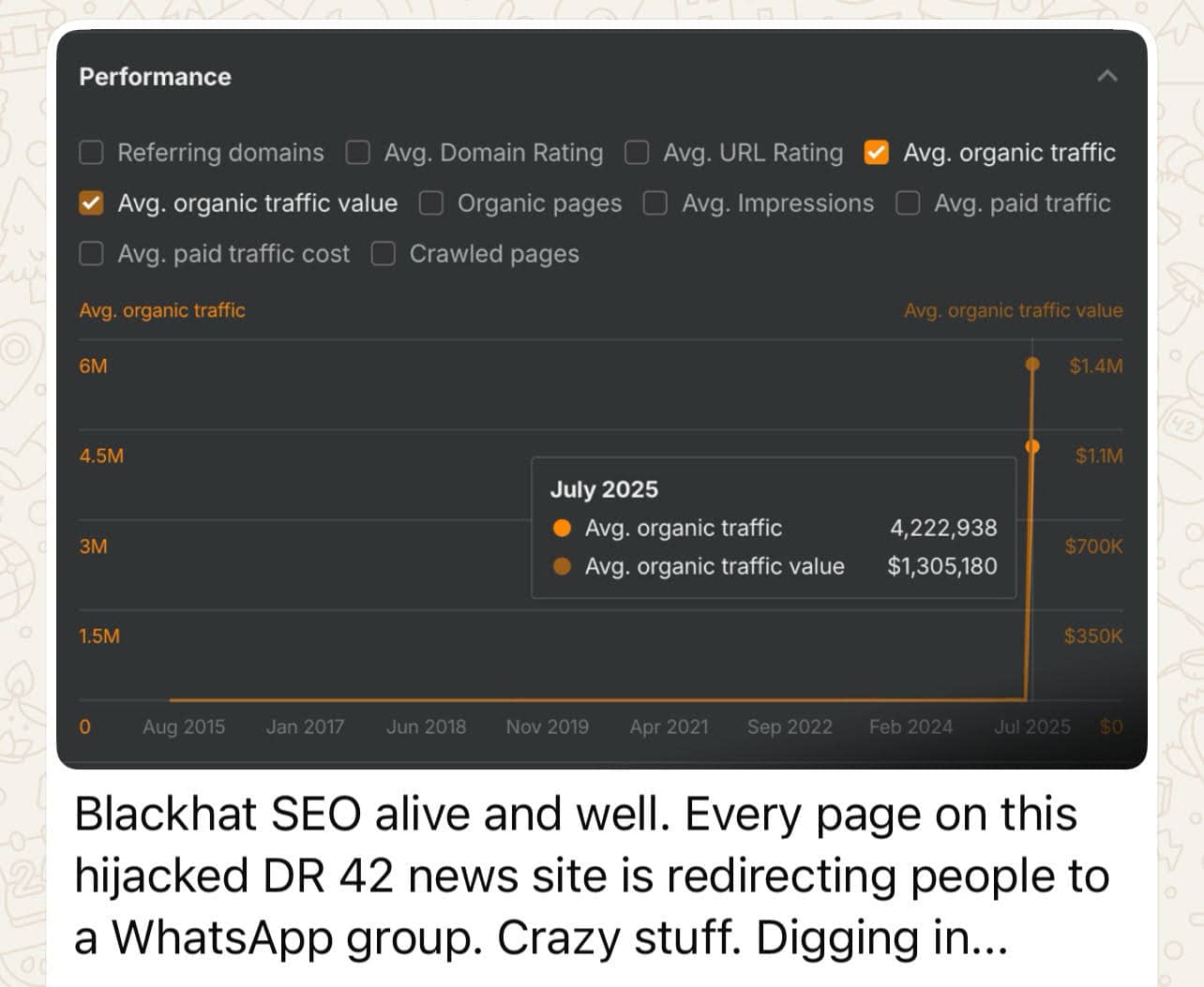The height and width of the screenshot is (987, 1204).
Task: Check the Avg. URL Rating box
Action: [637, 153]
